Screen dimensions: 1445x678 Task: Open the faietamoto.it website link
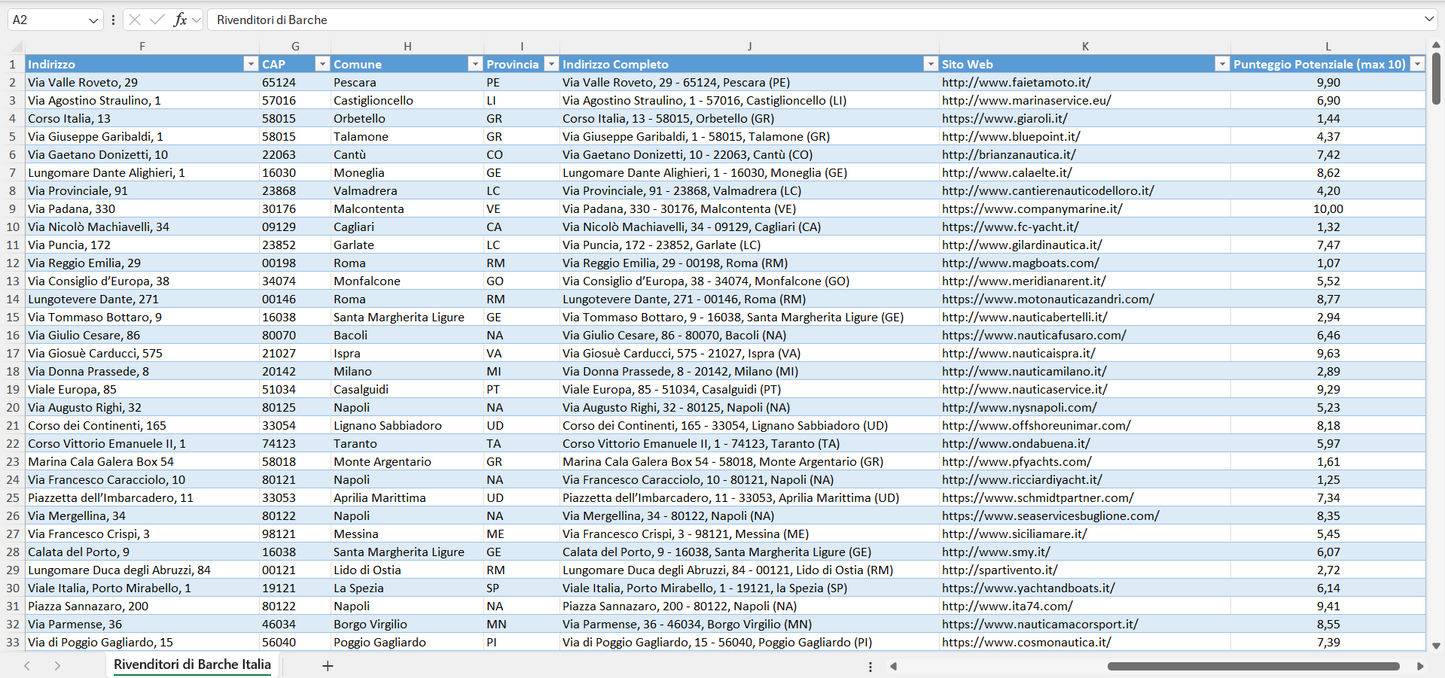point(1016,82)
